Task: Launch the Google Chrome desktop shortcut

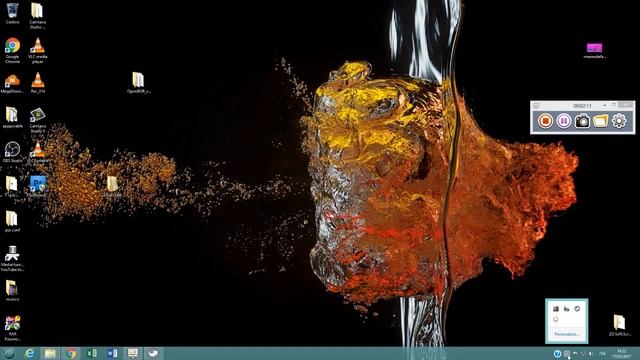Action: pyautogui.click(x=12, y=50)
